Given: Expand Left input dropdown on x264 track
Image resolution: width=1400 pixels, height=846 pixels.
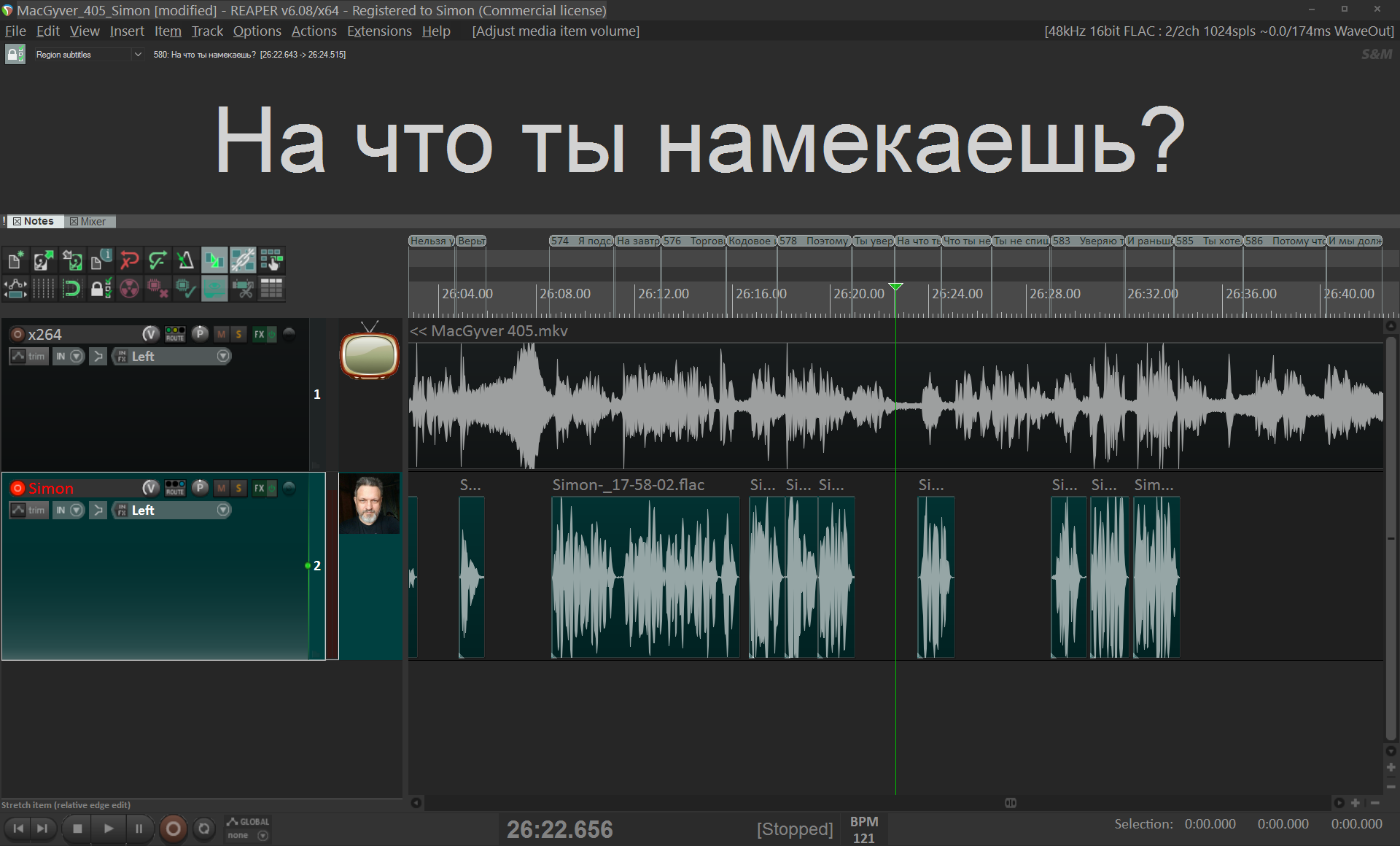Looking at the screenshot, I should 223,356.
